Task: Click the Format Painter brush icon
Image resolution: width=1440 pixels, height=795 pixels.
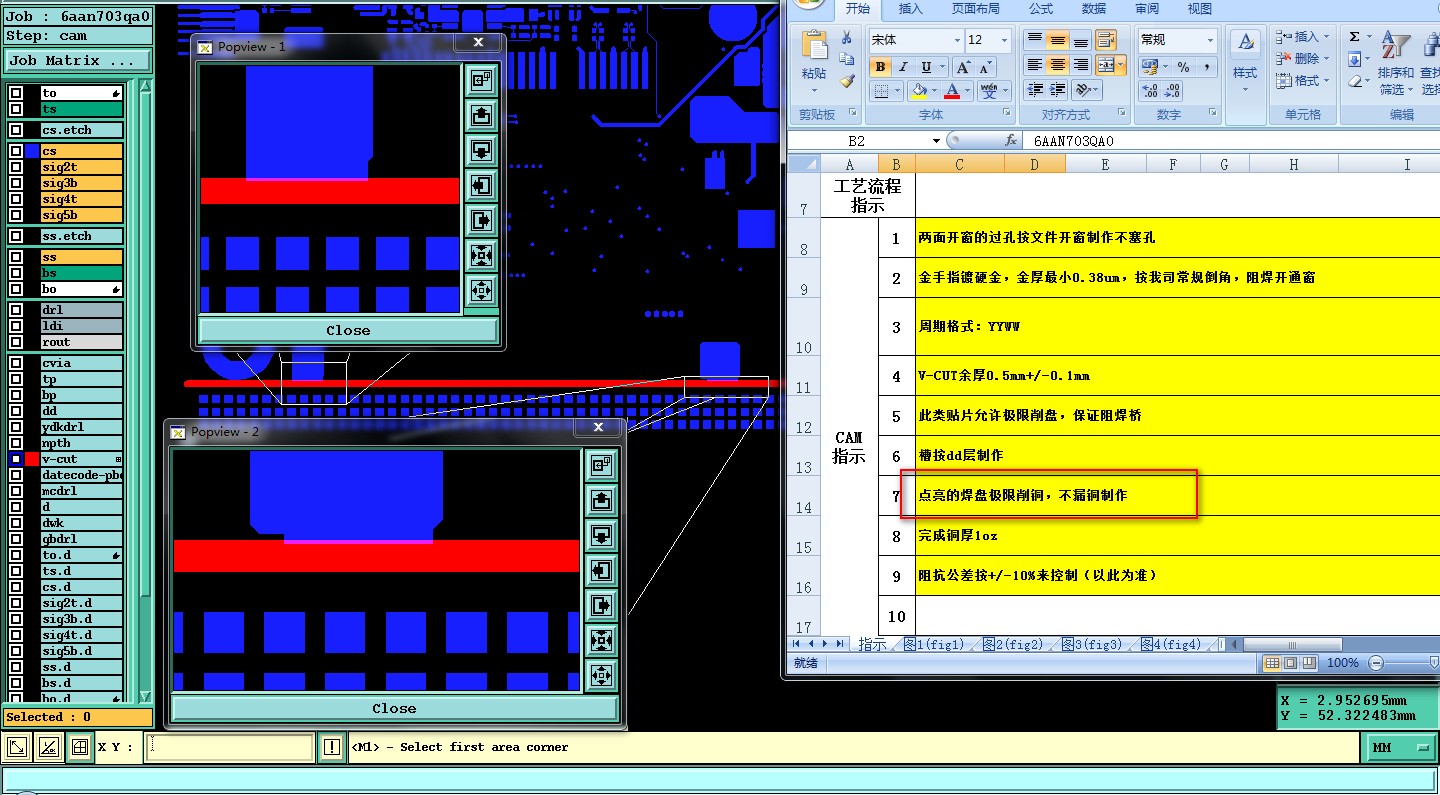Action: coord(847,82)
